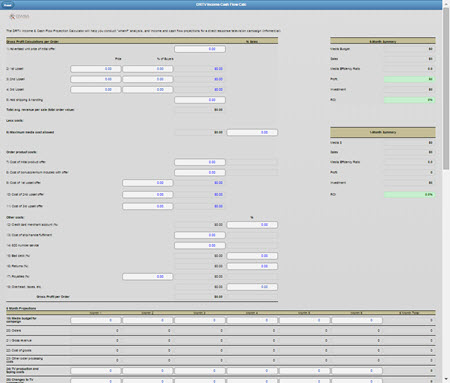This screenshot has width=450, height=383.
Task: Edit the cost of 3rd upsell offer field
Action: (x=148, y=206)
